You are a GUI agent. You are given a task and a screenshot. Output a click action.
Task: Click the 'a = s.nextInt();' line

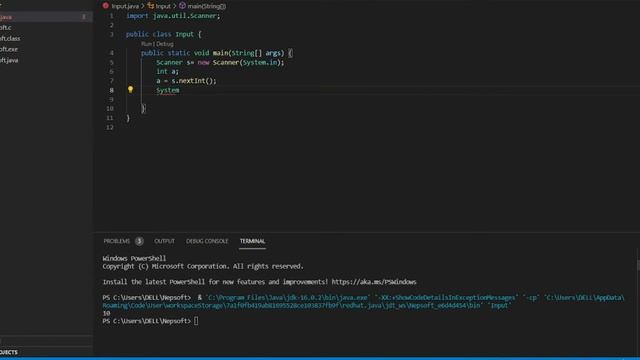[x=186, y=81]
